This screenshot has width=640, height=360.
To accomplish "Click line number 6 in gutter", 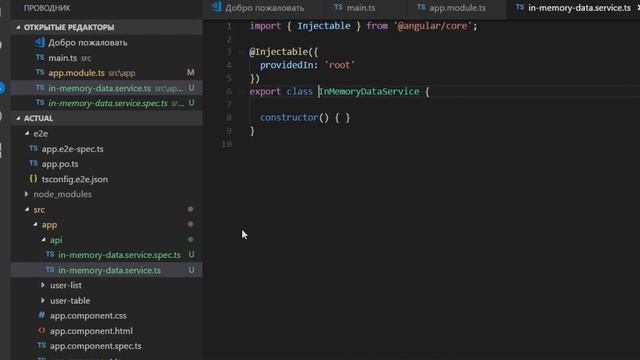I will [229, 92].
